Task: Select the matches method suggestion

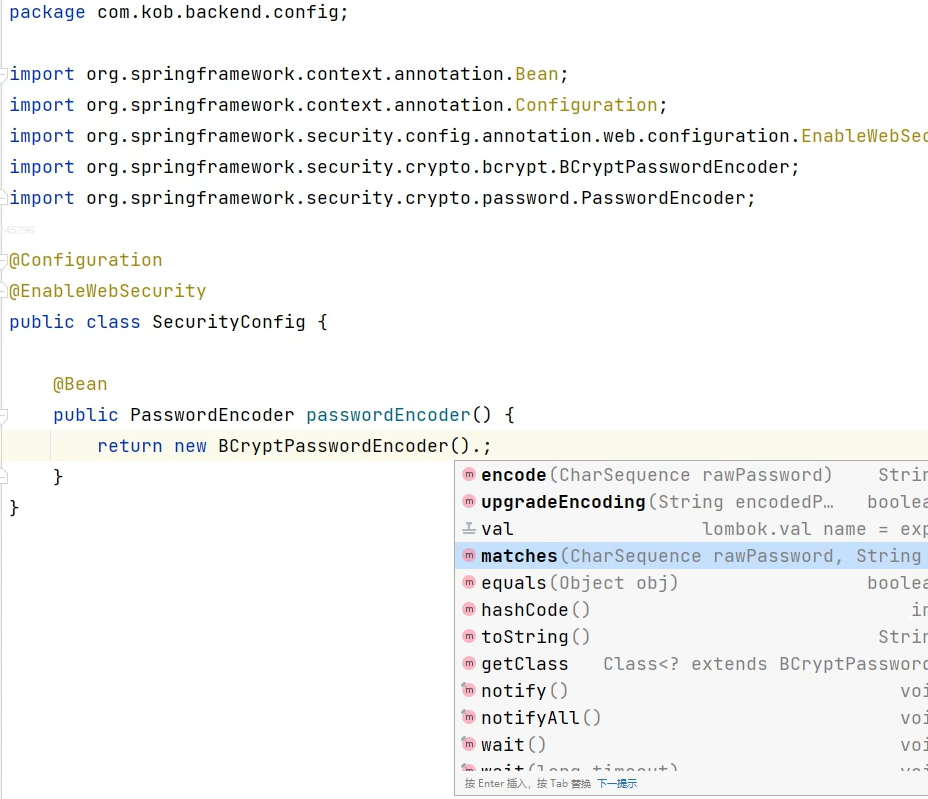Action: 691,556
